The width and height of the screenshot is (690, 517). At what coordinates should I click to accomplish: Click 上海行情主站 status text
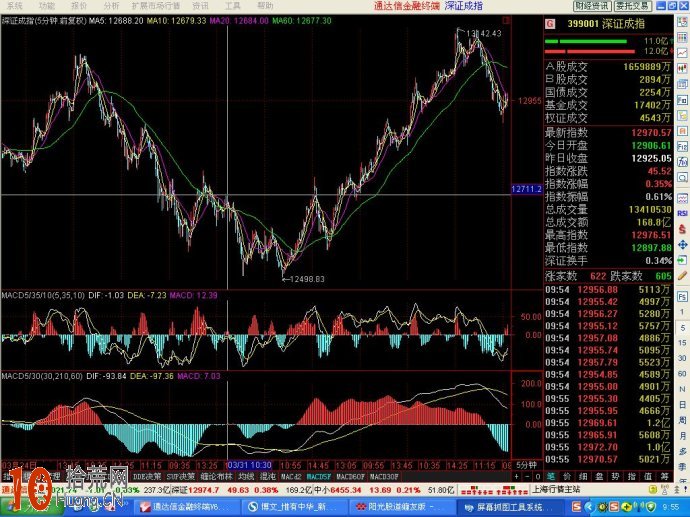tap(556, 489)
